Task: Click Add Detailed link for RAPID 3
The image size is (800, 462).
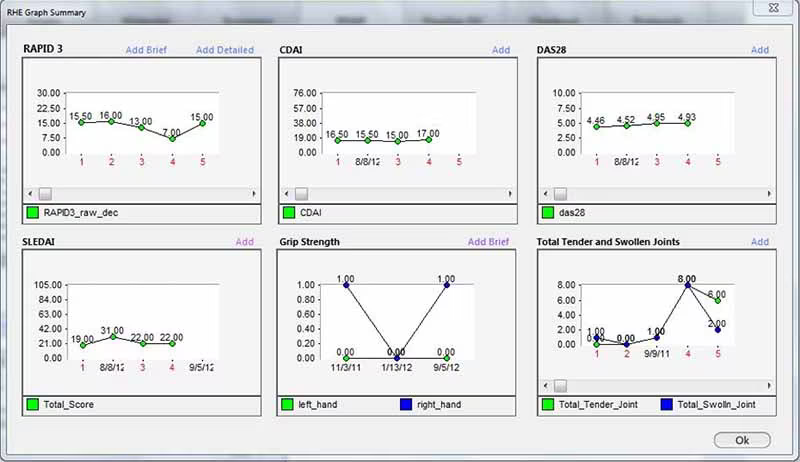Action: point(224,50)
